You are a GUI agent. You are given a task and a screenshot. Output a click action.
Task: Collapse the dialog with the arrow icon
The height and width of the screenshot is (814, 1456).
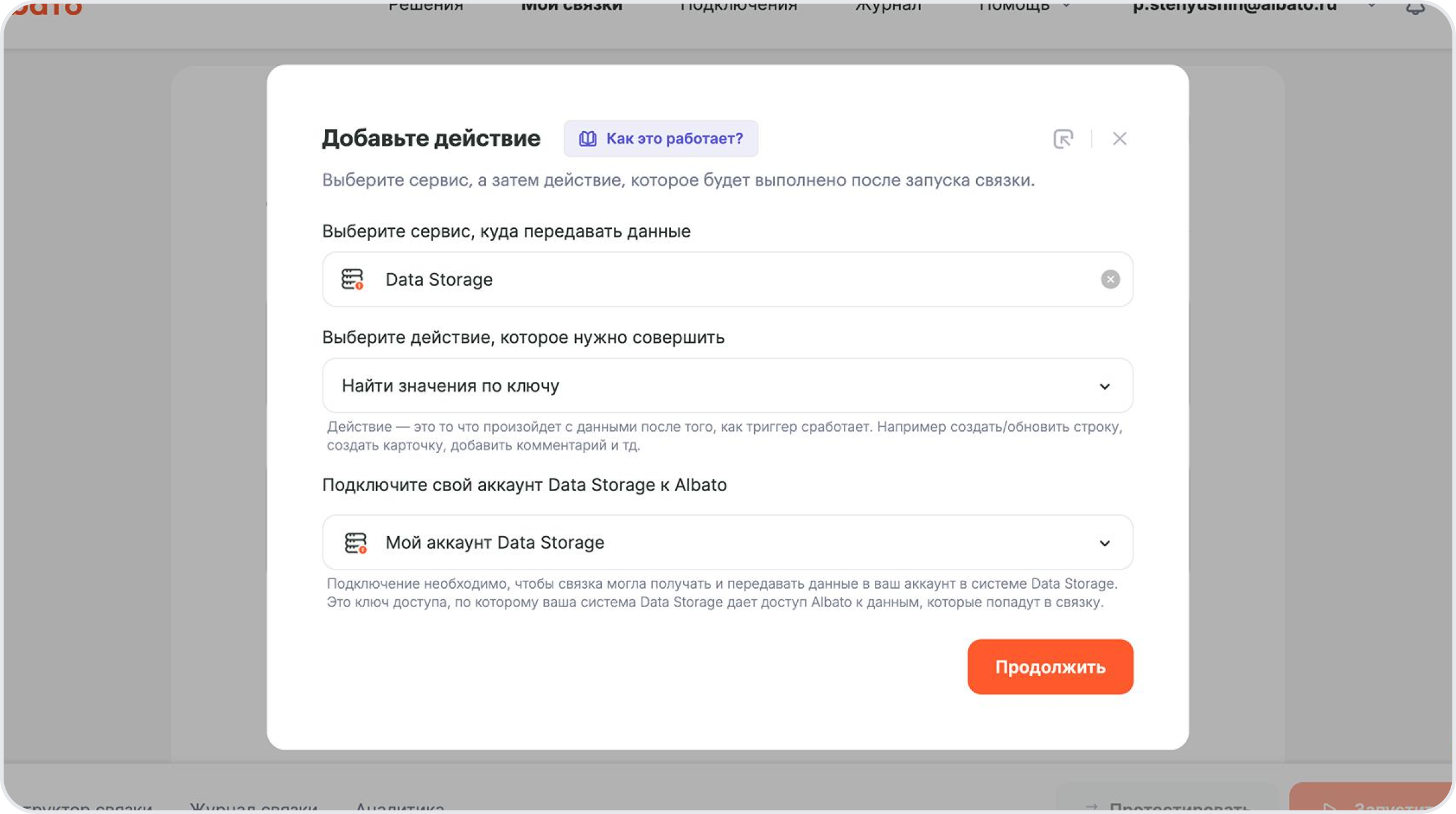(1063, 139)
